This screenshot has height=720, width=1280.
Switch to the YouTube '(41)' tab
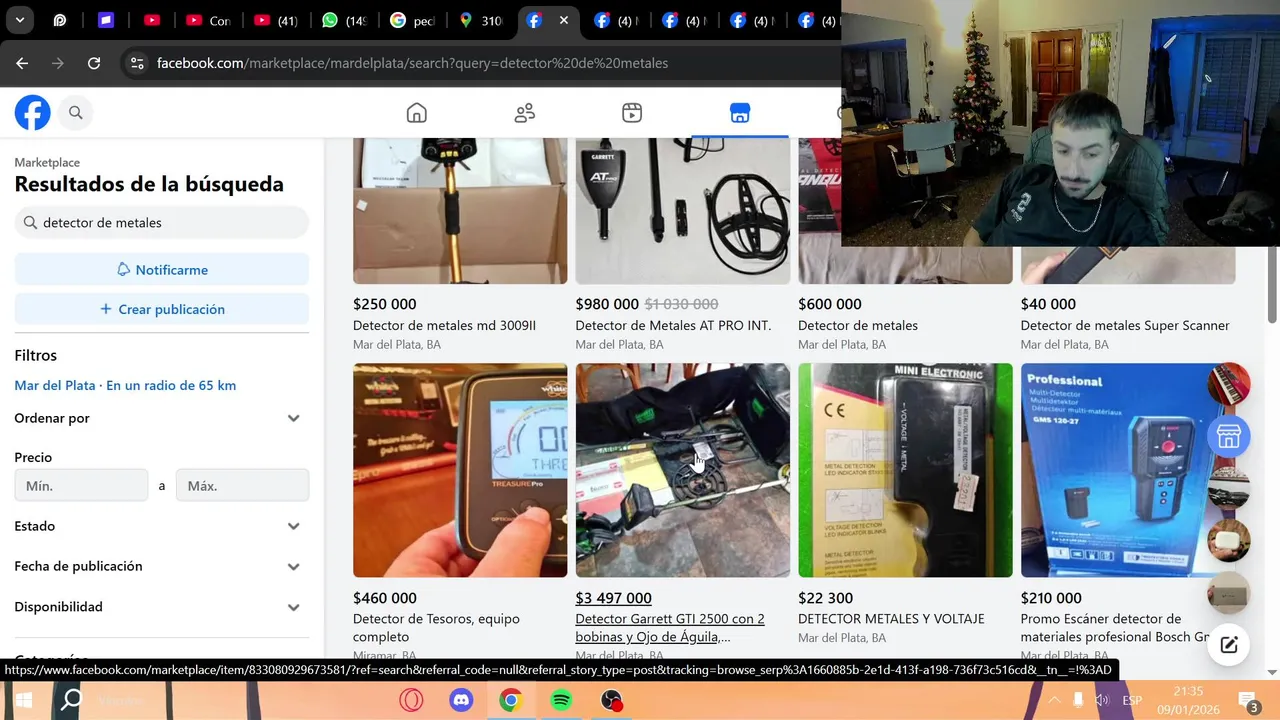tap(276, 20)
